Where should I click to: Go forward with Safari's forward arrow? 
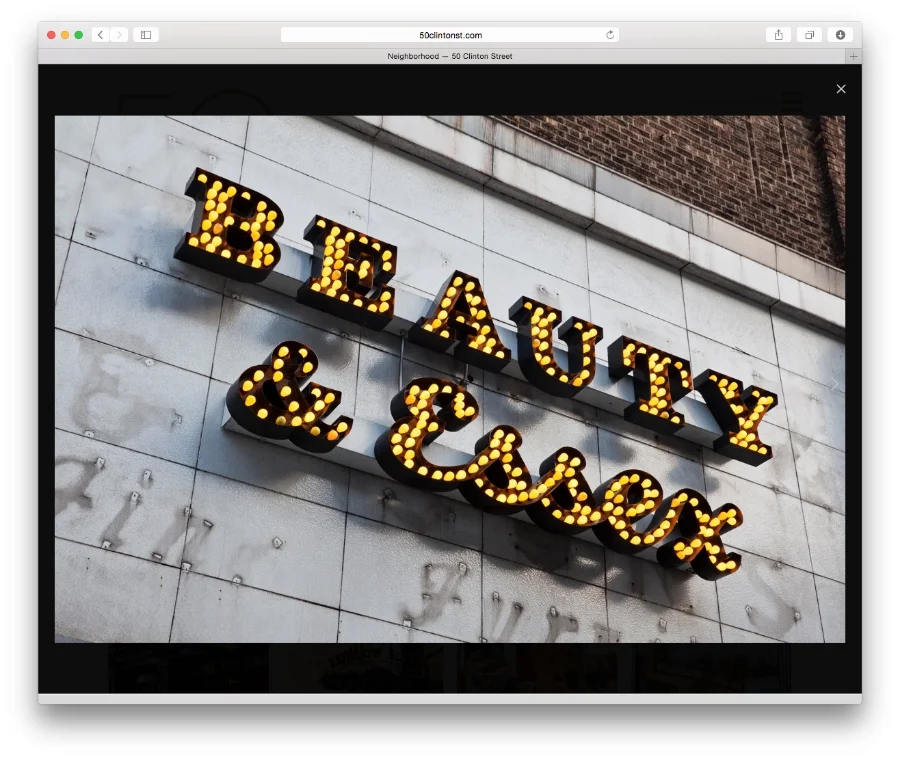pos(119,35)
